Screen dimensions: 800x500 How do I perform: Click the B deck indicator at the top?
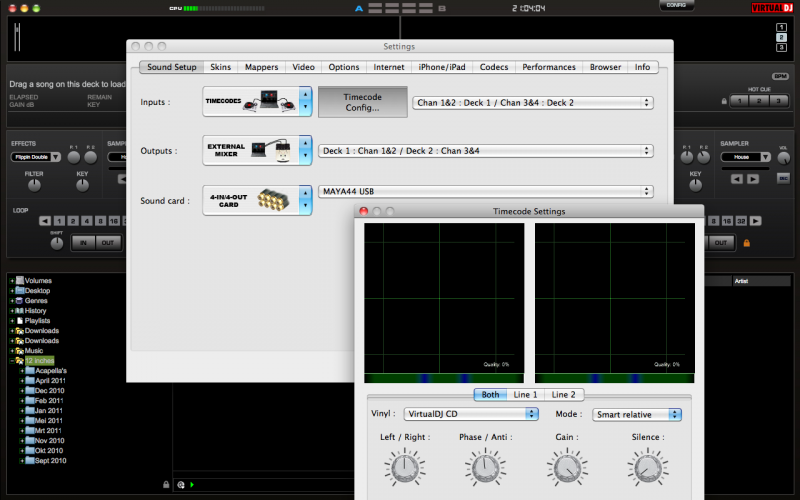[442, 8]
